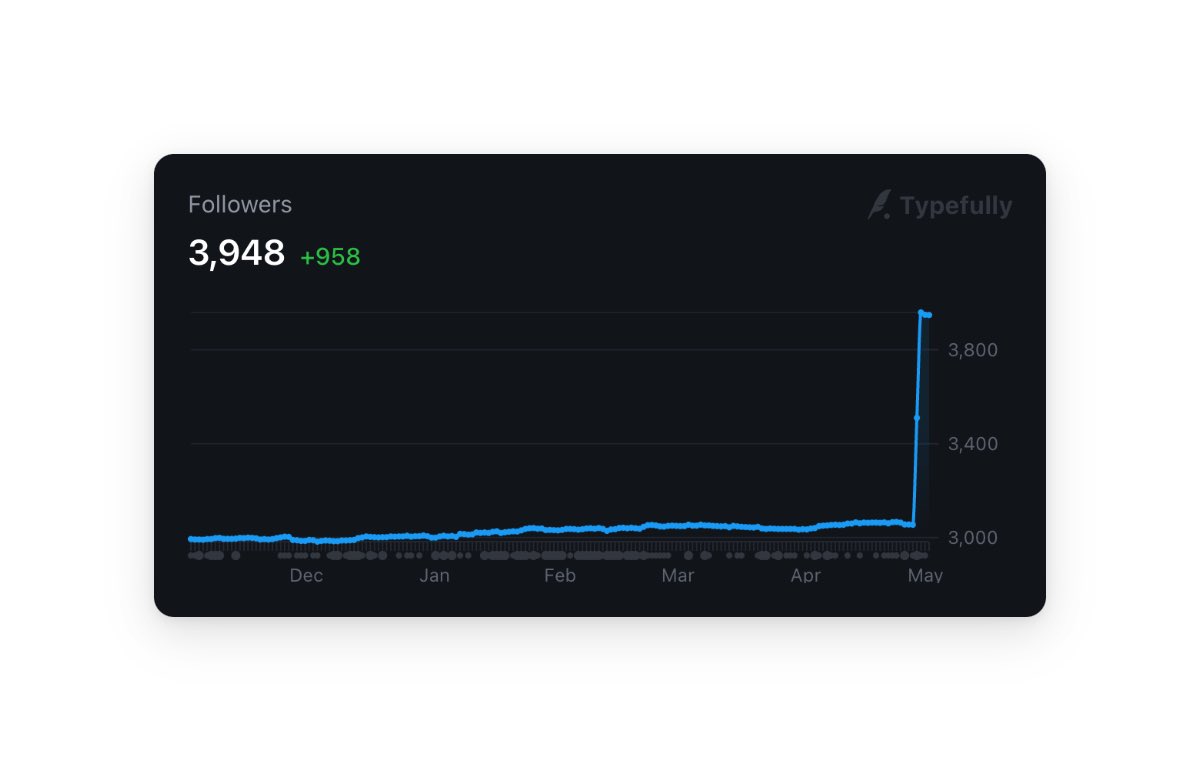This screenshot has width=1200, height=771.
Task: Click the 3,000 y-axis label
Action: coord(973,538)
